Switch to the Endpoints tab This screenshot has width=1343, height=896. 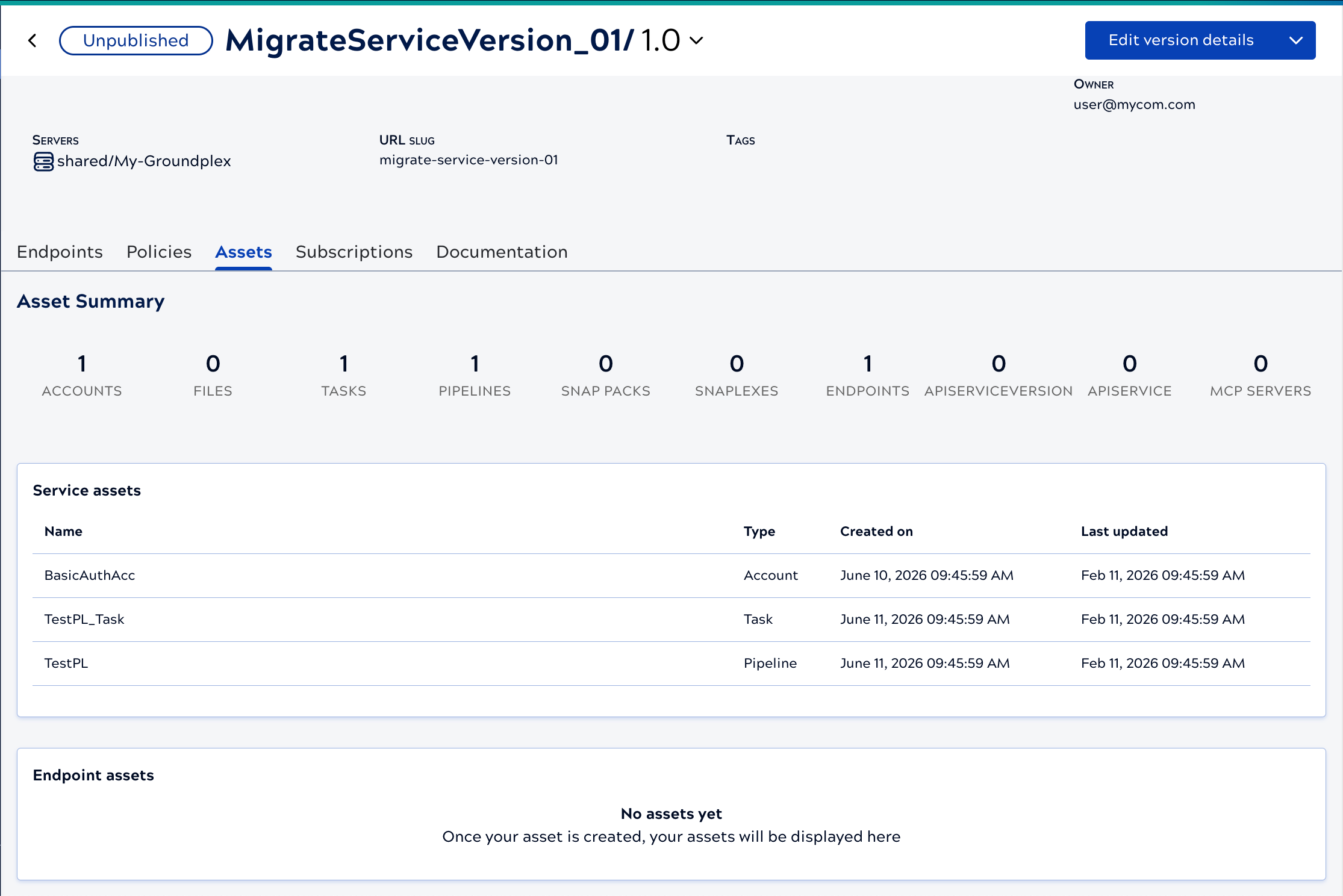60,252
